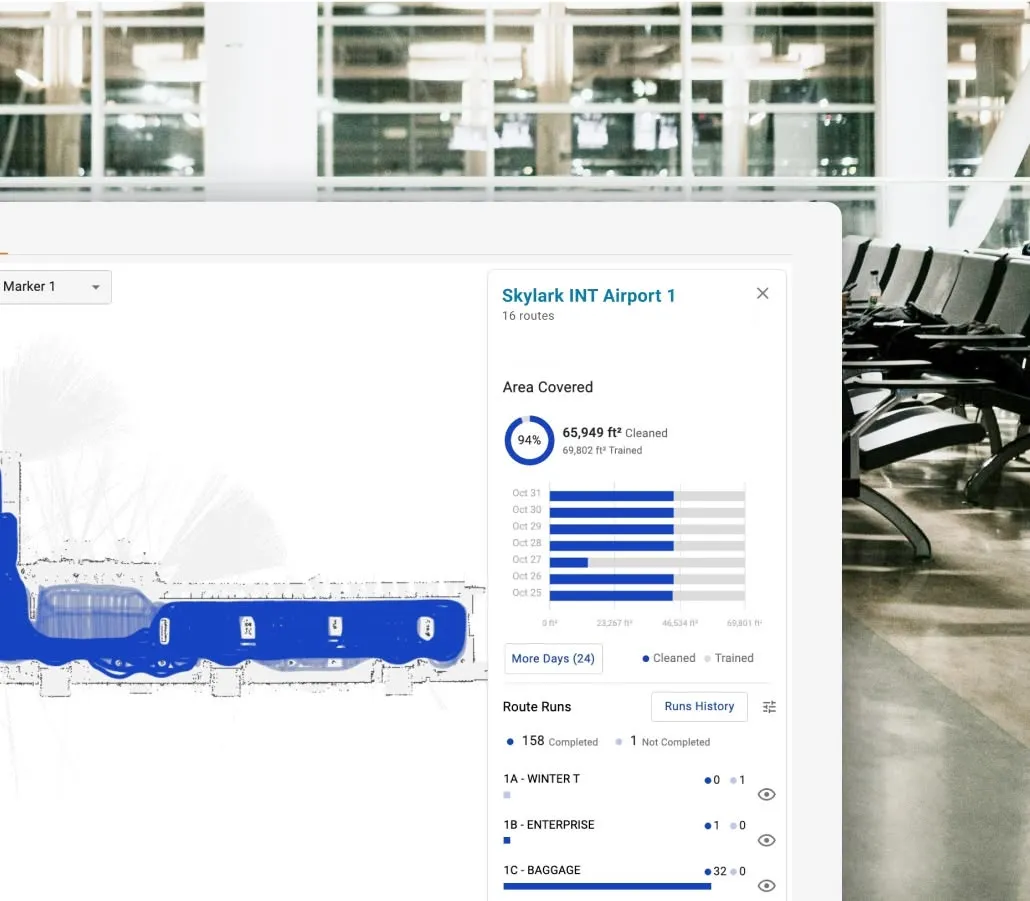
Task: Open Runs History
Action: (x=699, y=706)
